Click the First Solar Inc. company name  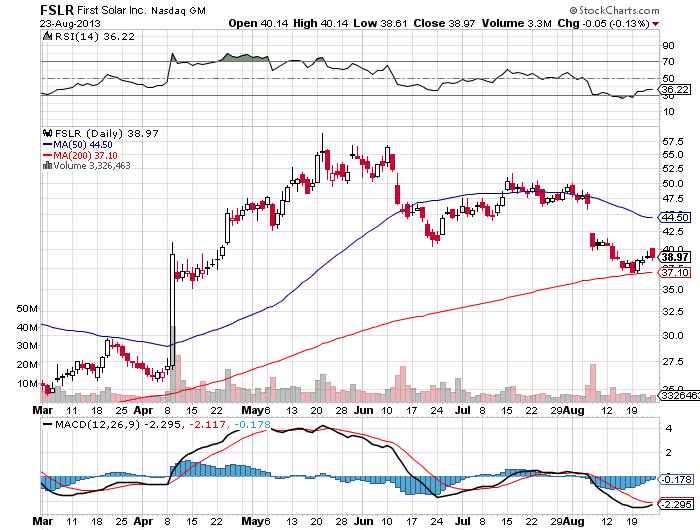tap(111, 10)
